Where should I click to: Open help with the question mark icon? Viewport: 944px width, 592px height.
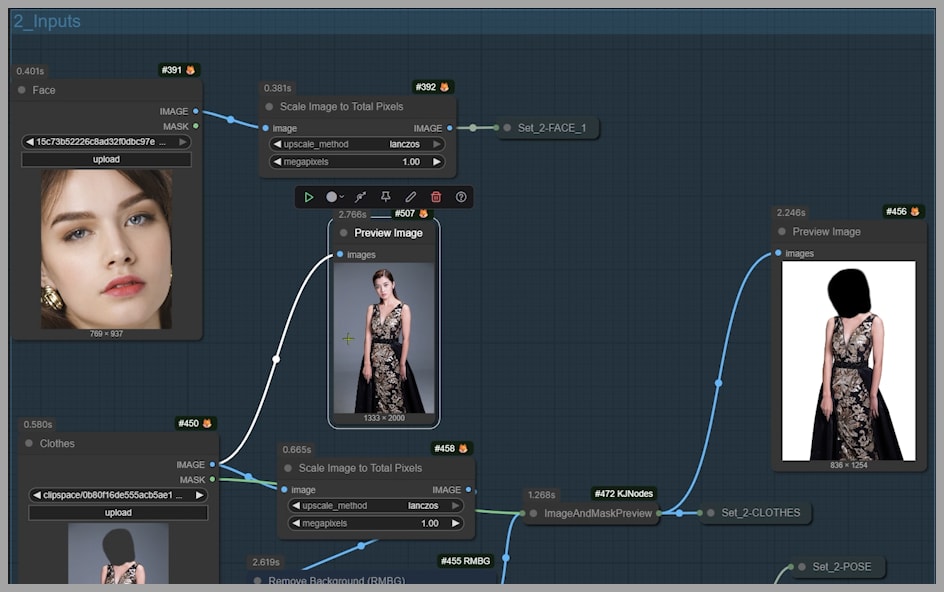click(461, 197)
